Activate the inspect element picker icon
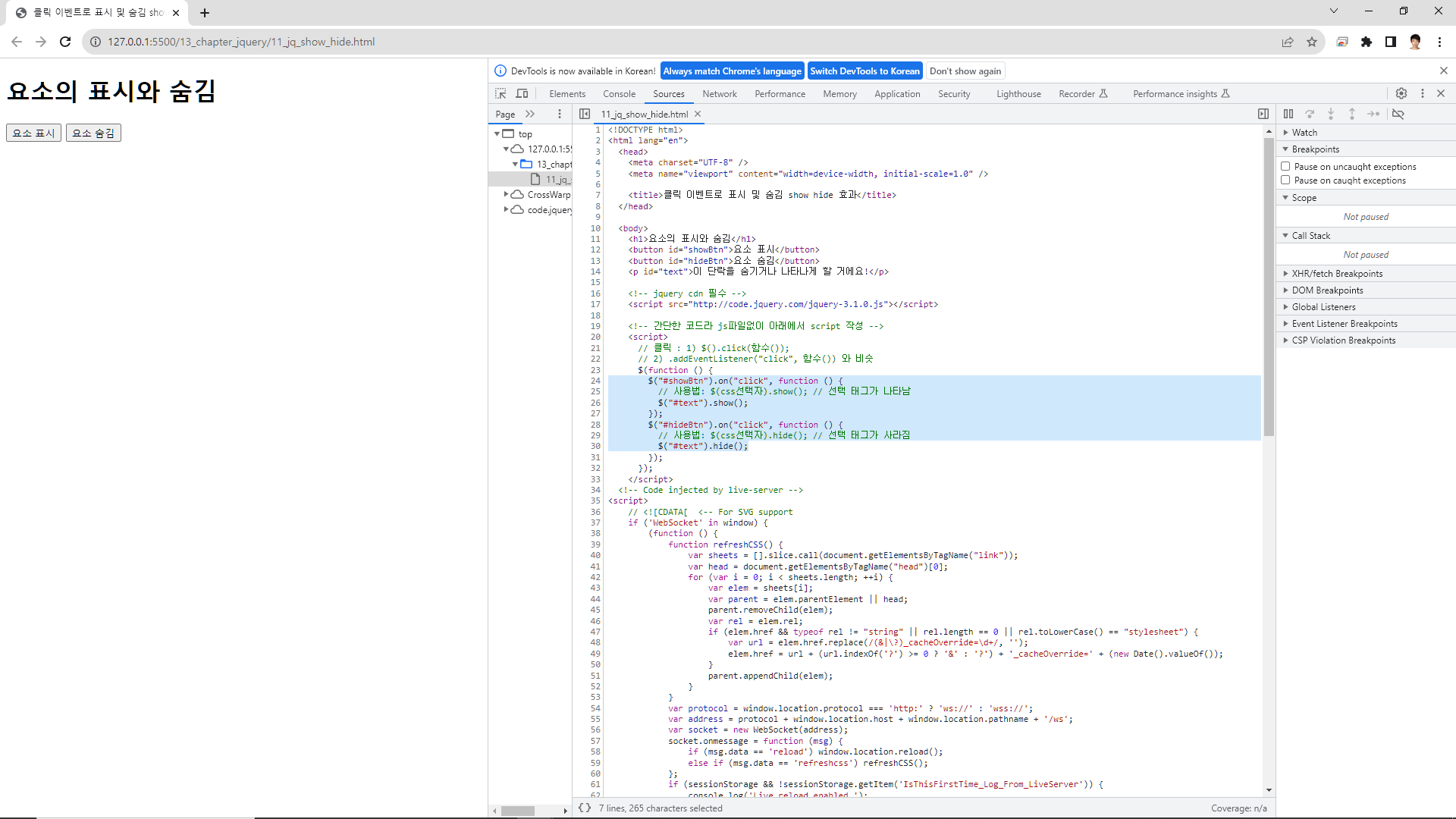 [x=500, y=93]
